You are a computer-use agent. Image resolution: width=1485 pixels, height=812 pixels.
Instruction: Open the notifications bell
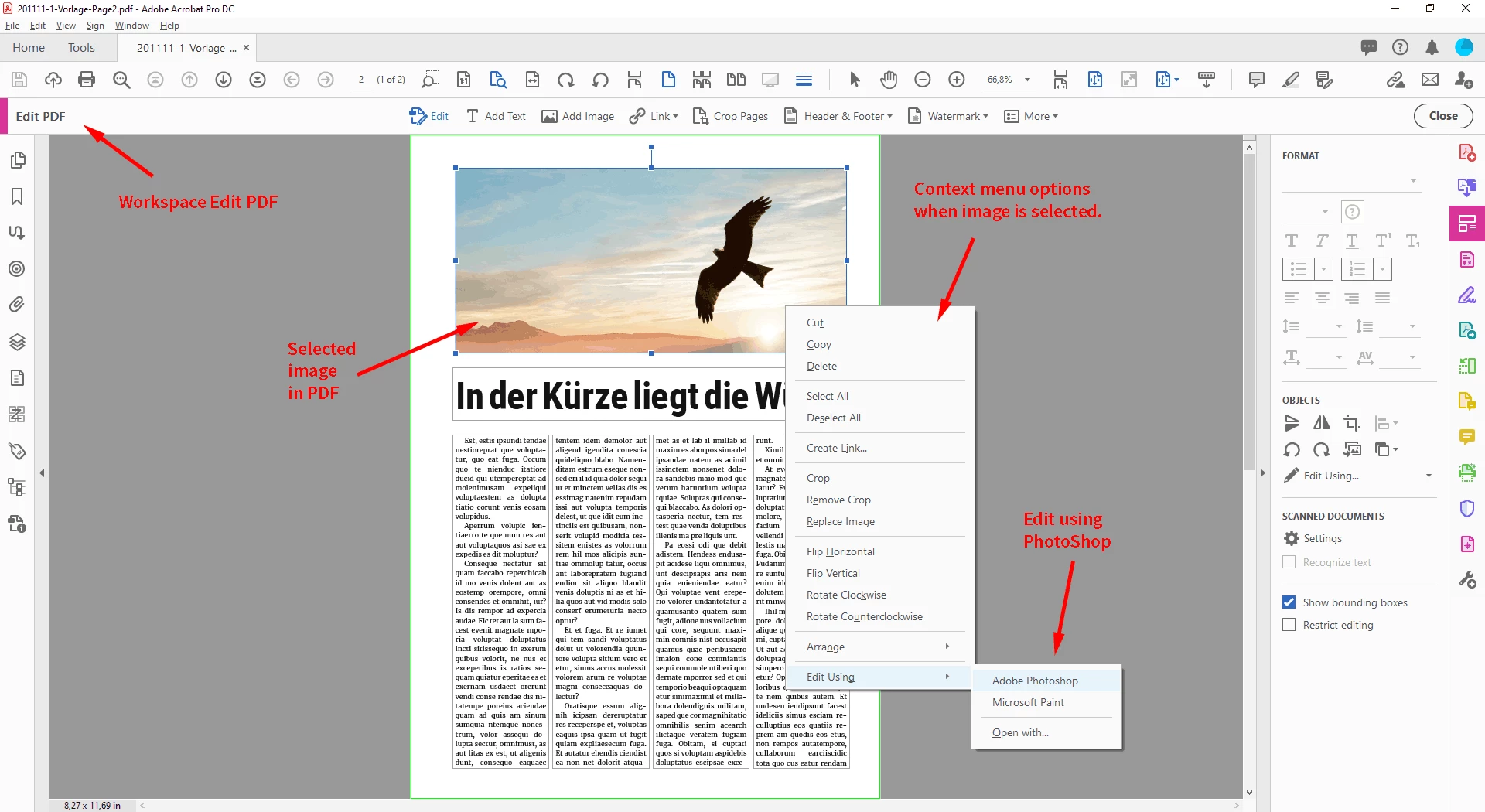(1432, 48)
